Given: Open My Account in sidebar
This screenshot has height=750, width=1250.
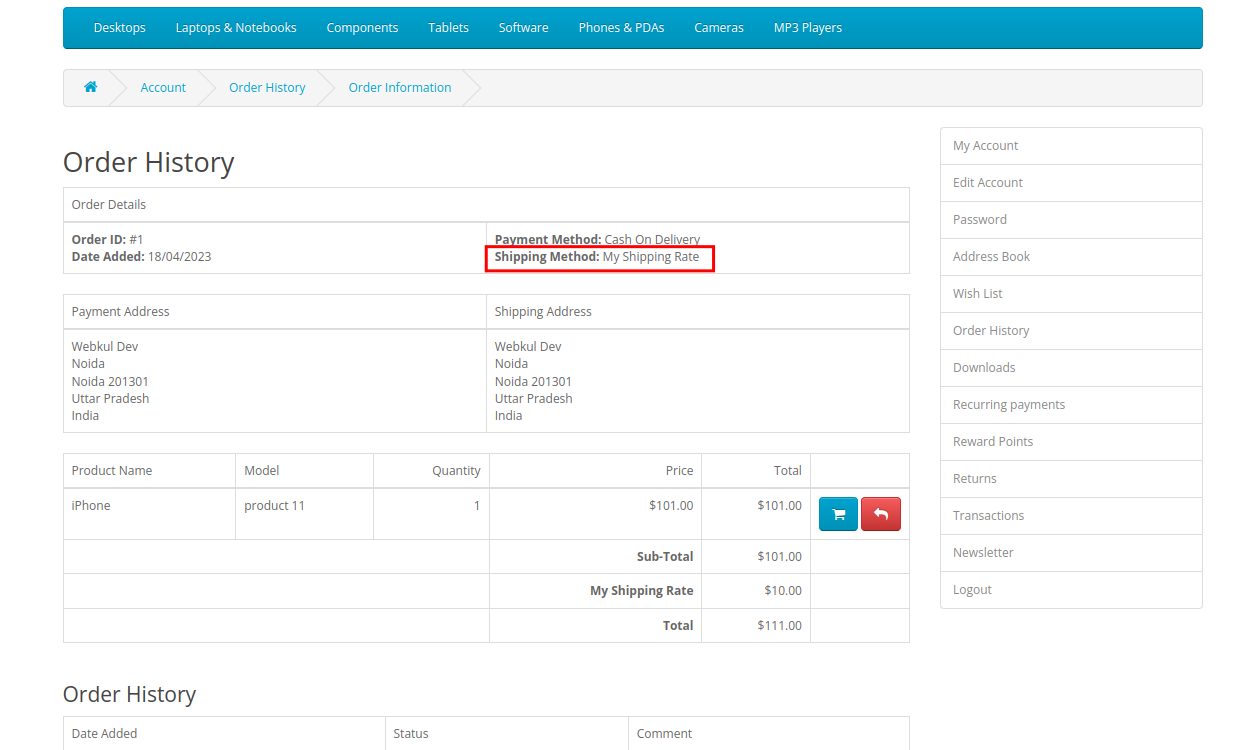Looking at the screenshot, I should click(x=1071, y=146).
